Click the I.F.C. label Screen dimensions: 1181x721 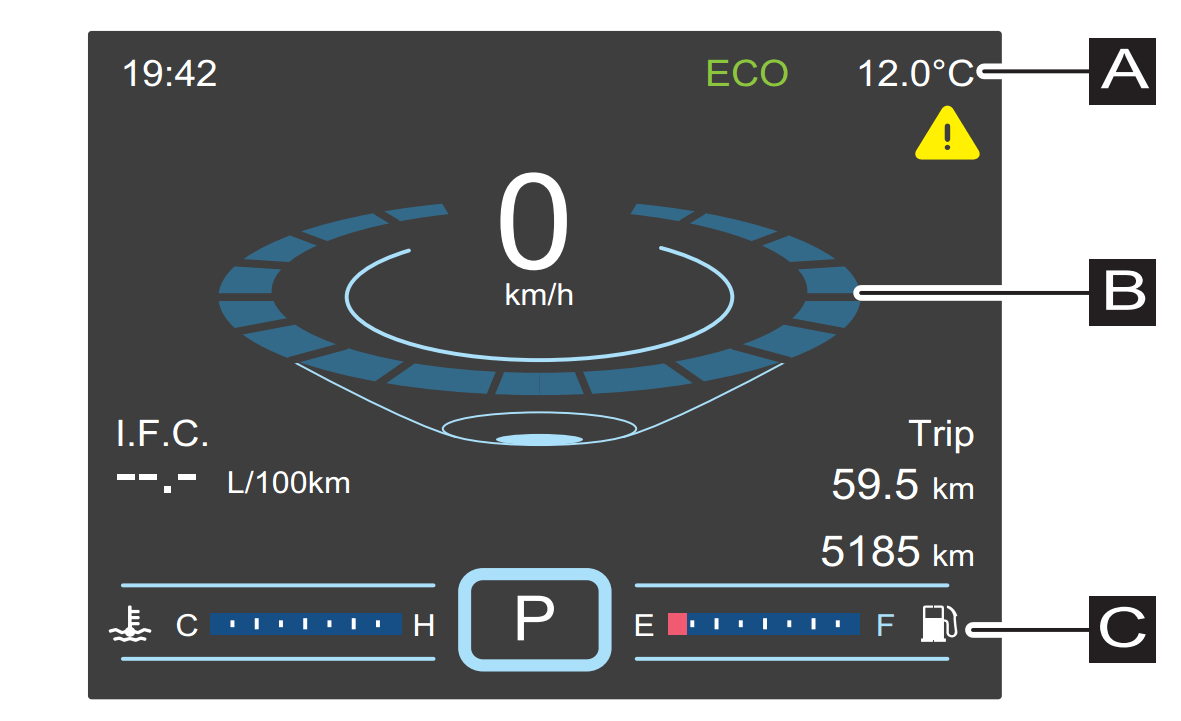[163, 435]
